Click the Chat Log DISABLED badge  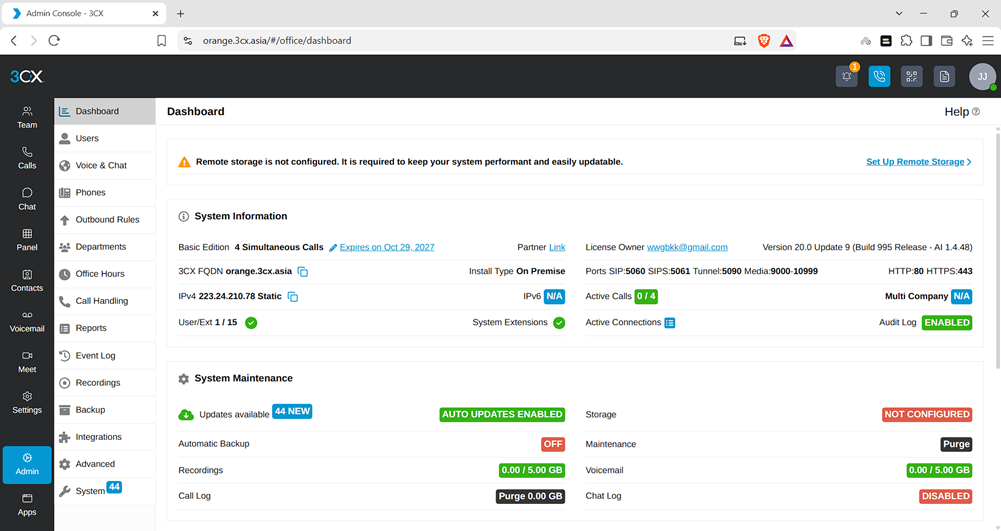coord(945,497)
